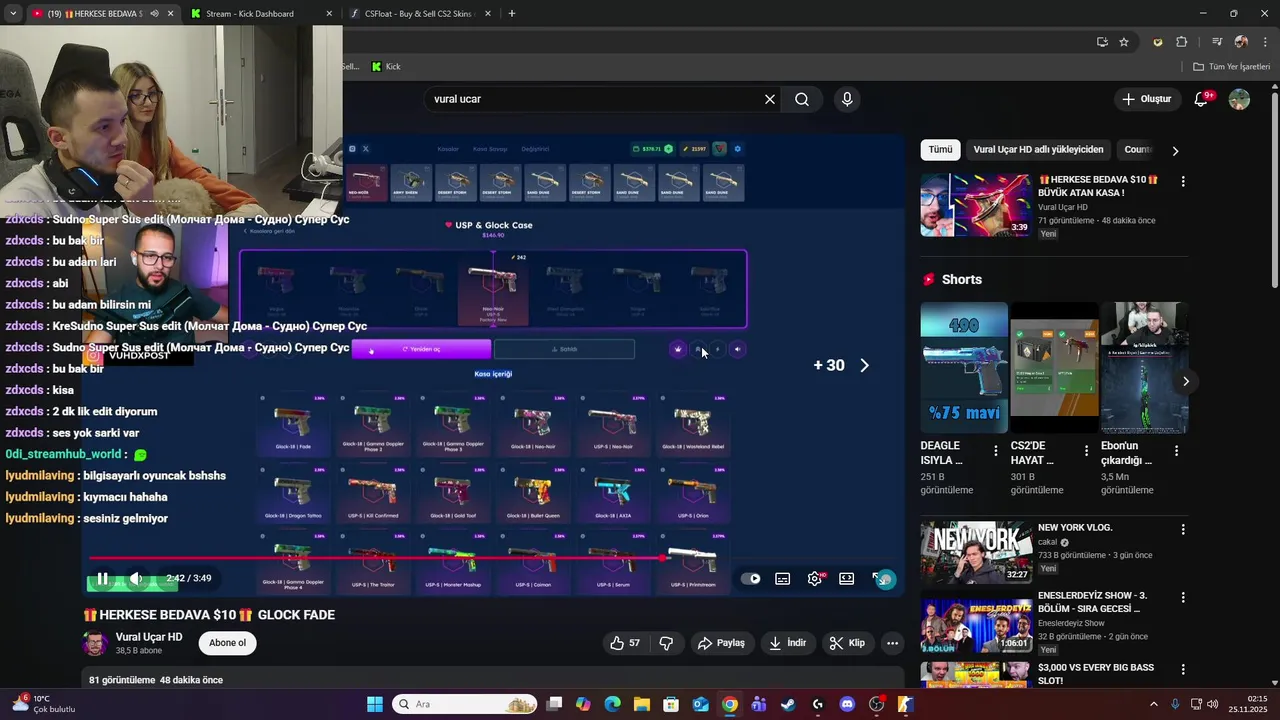This screenshot has width=1280, height=720.
Task: Click the YouTube search magnifier button
Action: pyautogui.click(x=802, y=99)
